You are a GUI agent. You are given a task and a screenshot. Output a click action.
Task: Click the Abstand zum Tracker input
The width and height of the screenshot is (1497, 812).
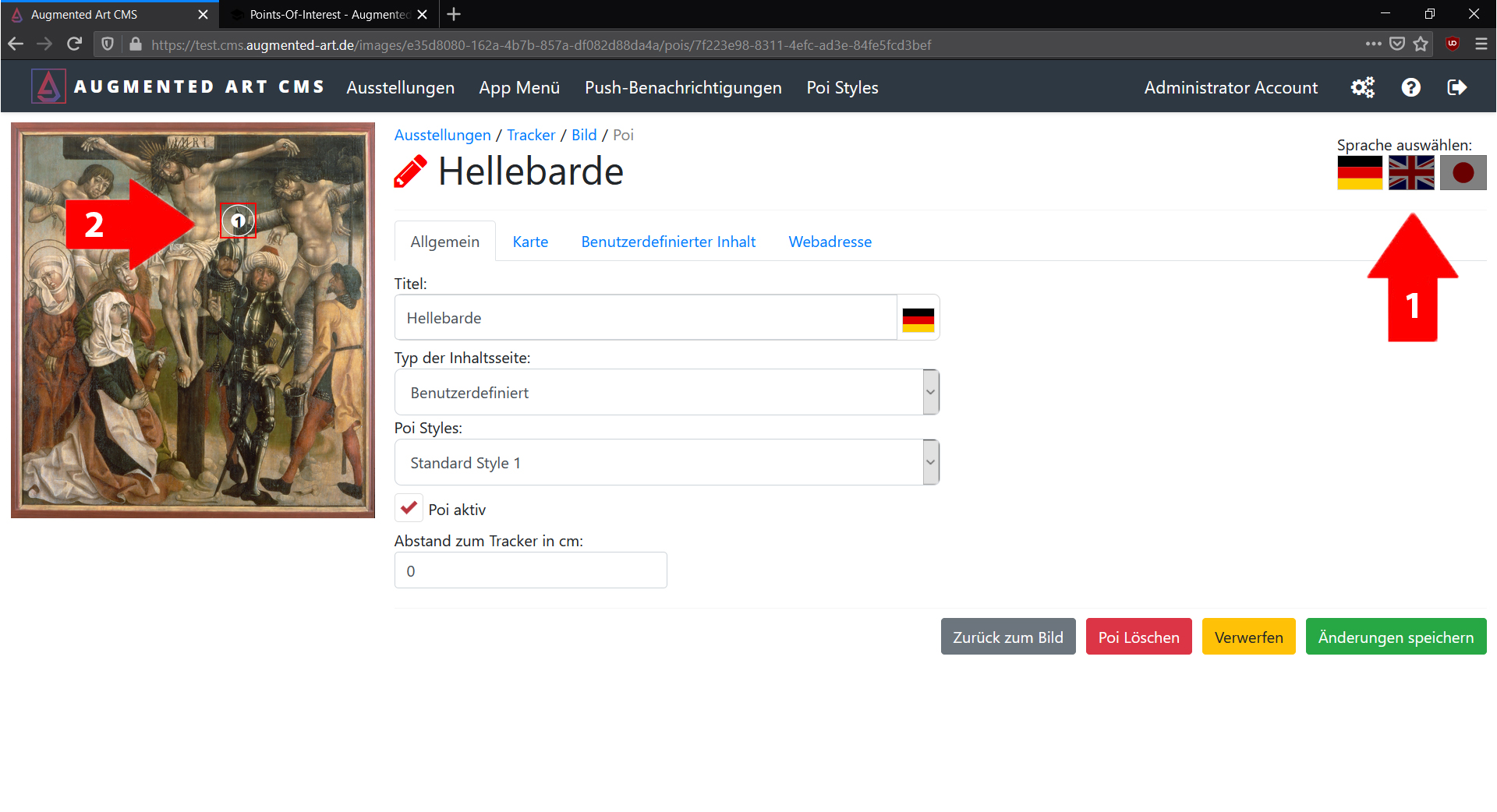(x=530, y=570)
